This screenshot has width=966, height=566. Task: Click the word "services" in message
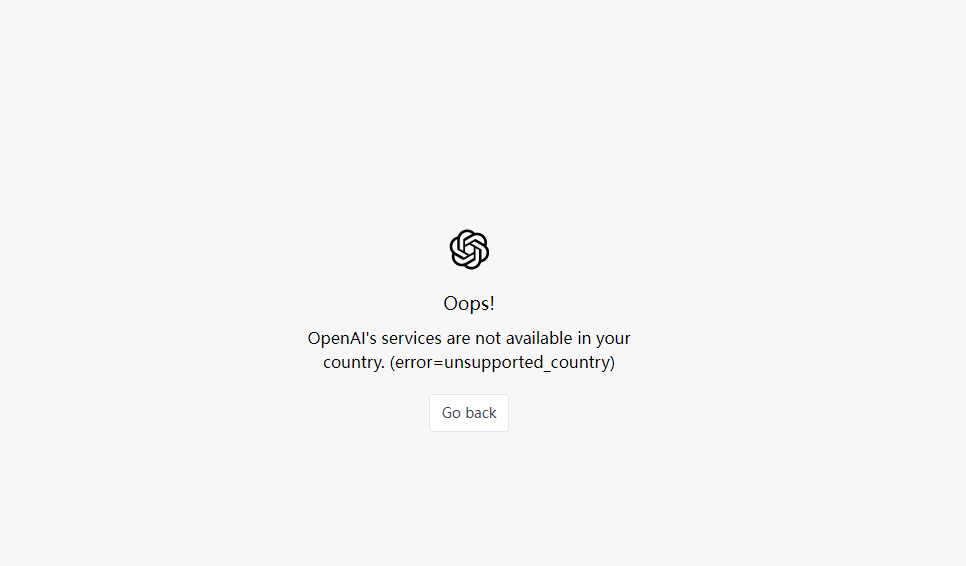pos(412,338)
